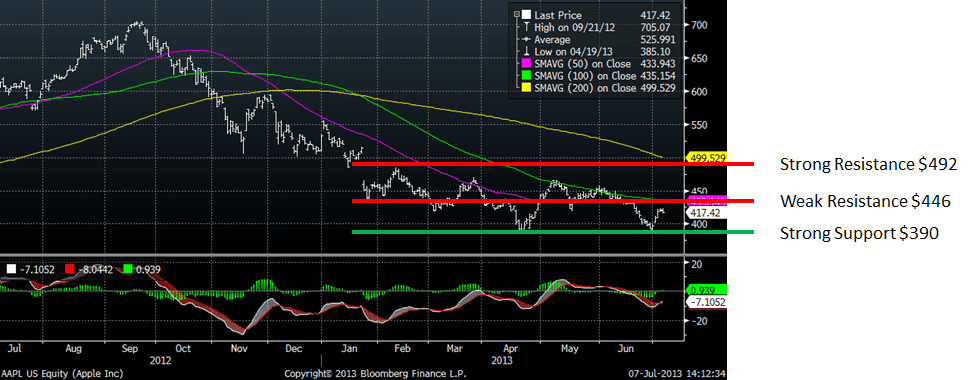Click the Average marker icon in legend

coord(526,40)
